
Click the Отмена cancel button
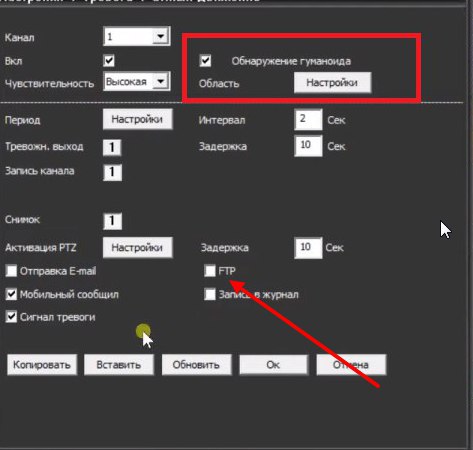coord(351,365)
